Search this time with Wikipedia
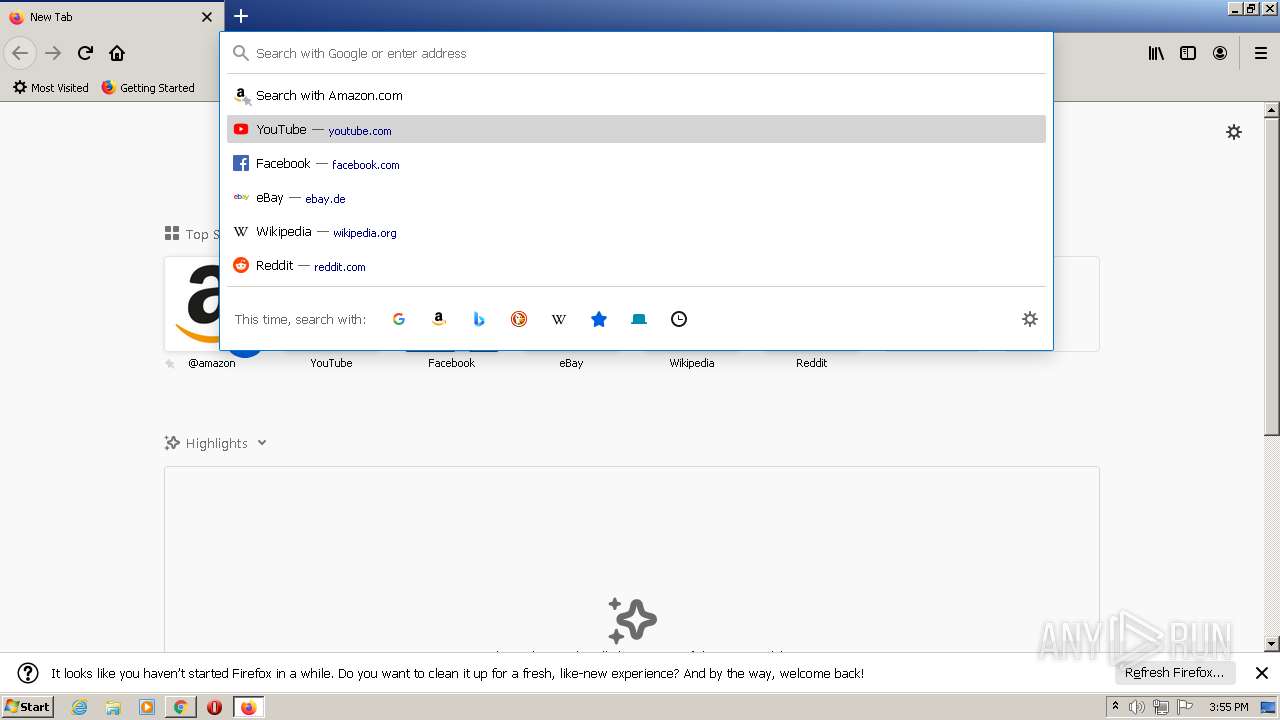The width and height of the screenshot is (1280, 720). point(559,319)
